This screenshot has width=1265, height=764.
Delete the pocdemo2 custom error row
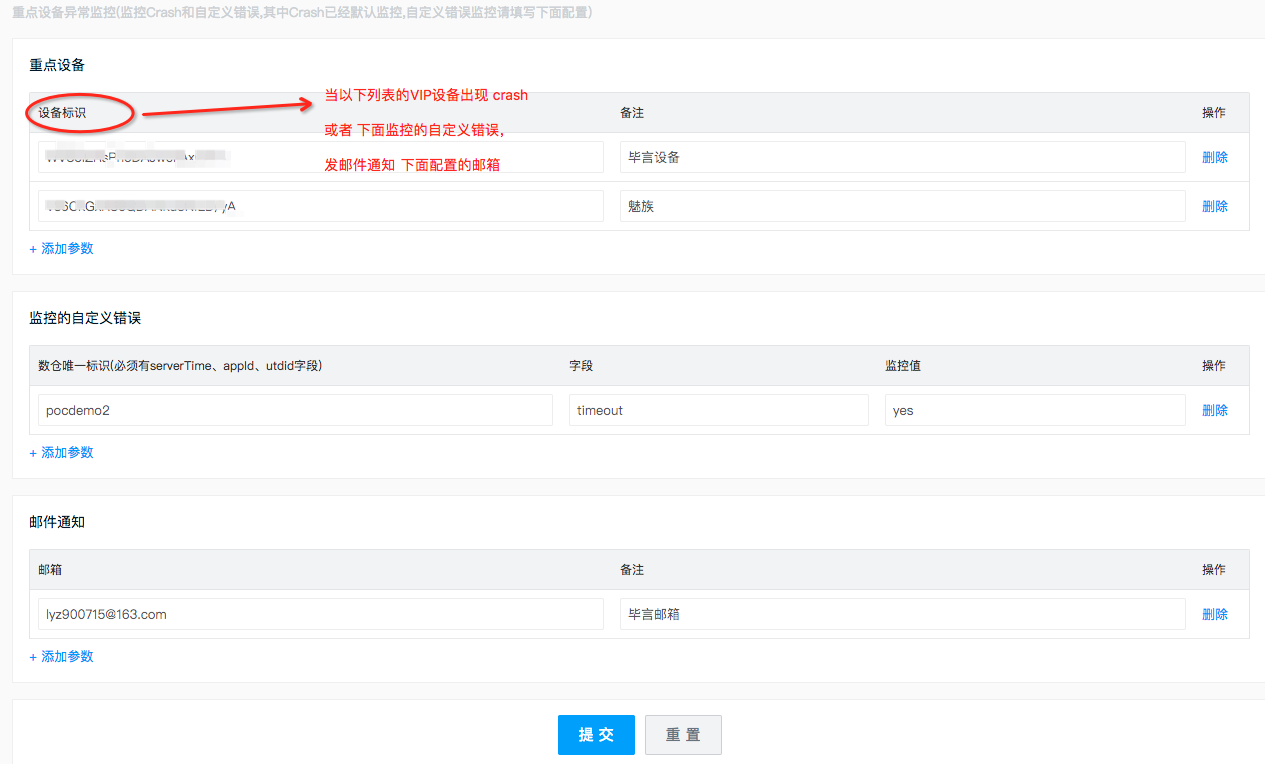pyautogui.click(x=1214, y=410)
